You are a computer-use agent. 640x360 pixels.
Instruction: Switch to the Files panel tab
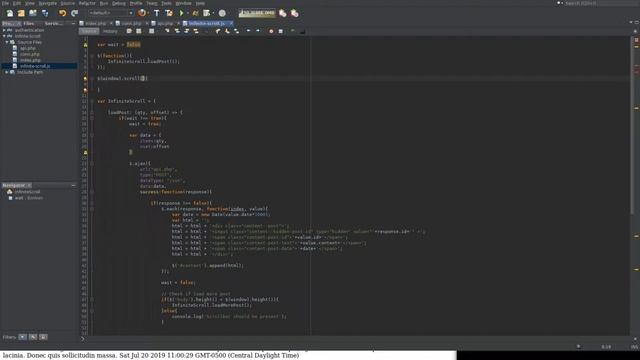(29, 23)
